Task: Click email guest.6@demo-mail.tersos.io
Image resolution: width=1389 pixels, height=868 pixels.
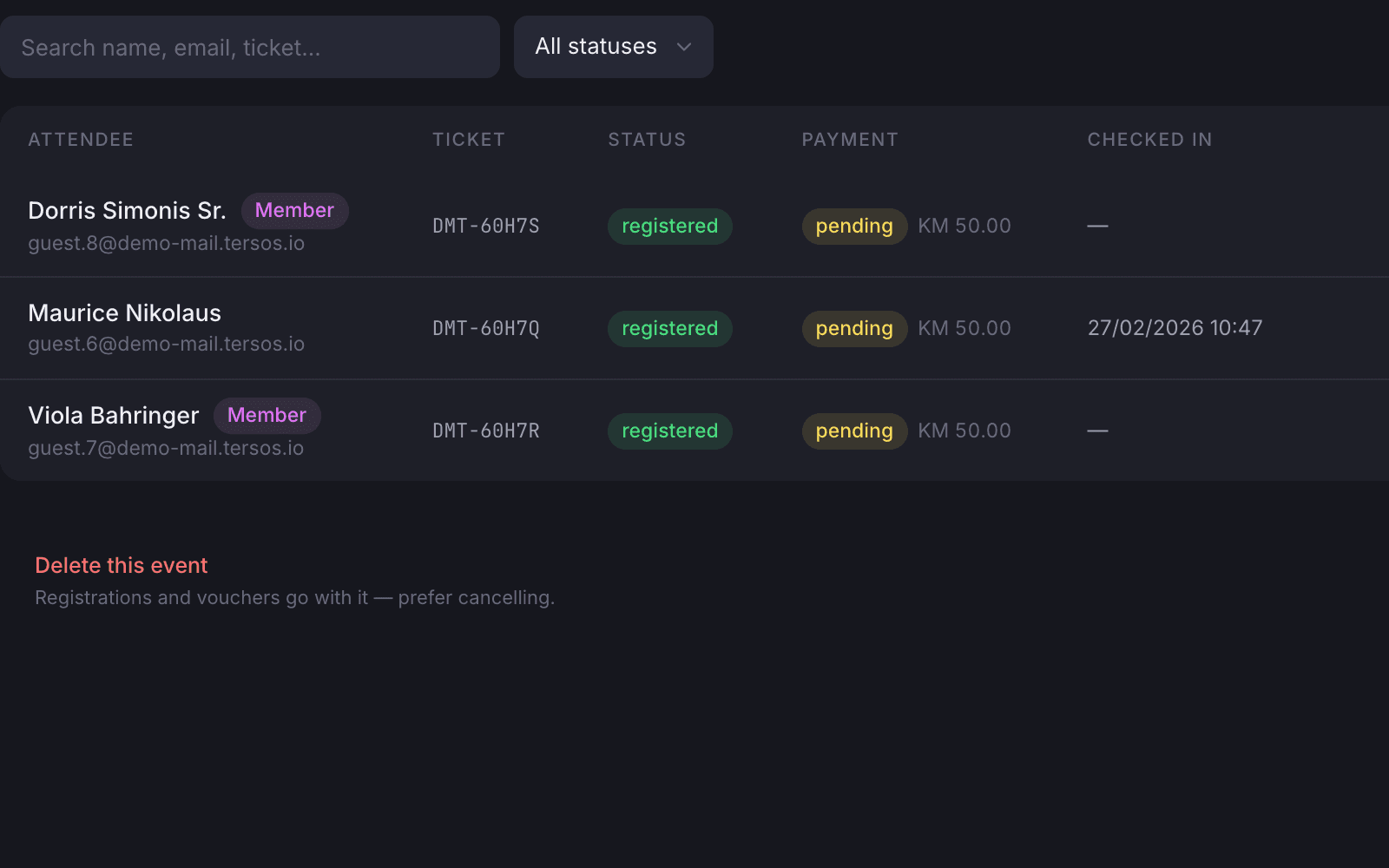Action: tap(167, 344)
